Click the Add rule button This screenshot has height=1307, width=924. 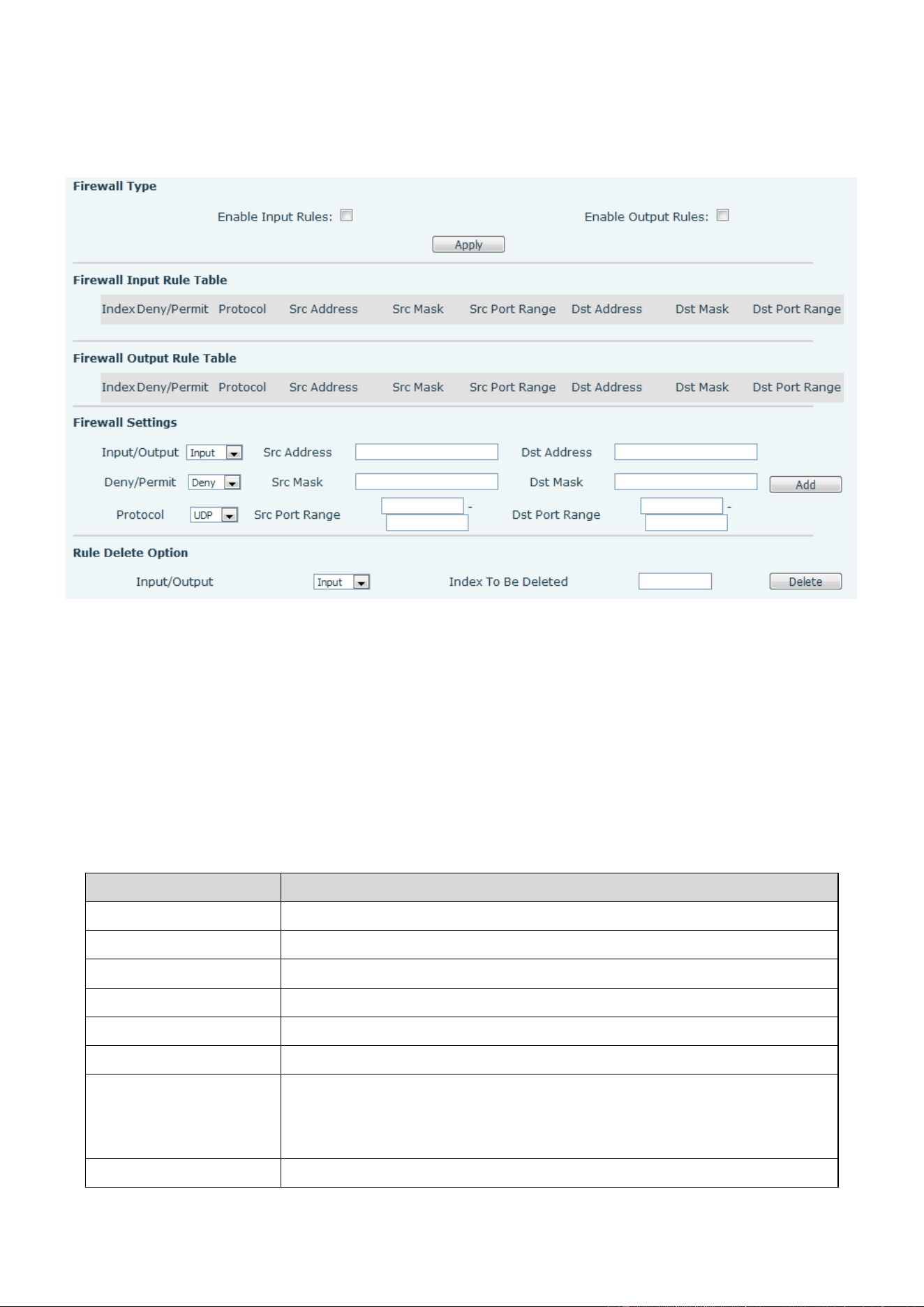[805, 485]
